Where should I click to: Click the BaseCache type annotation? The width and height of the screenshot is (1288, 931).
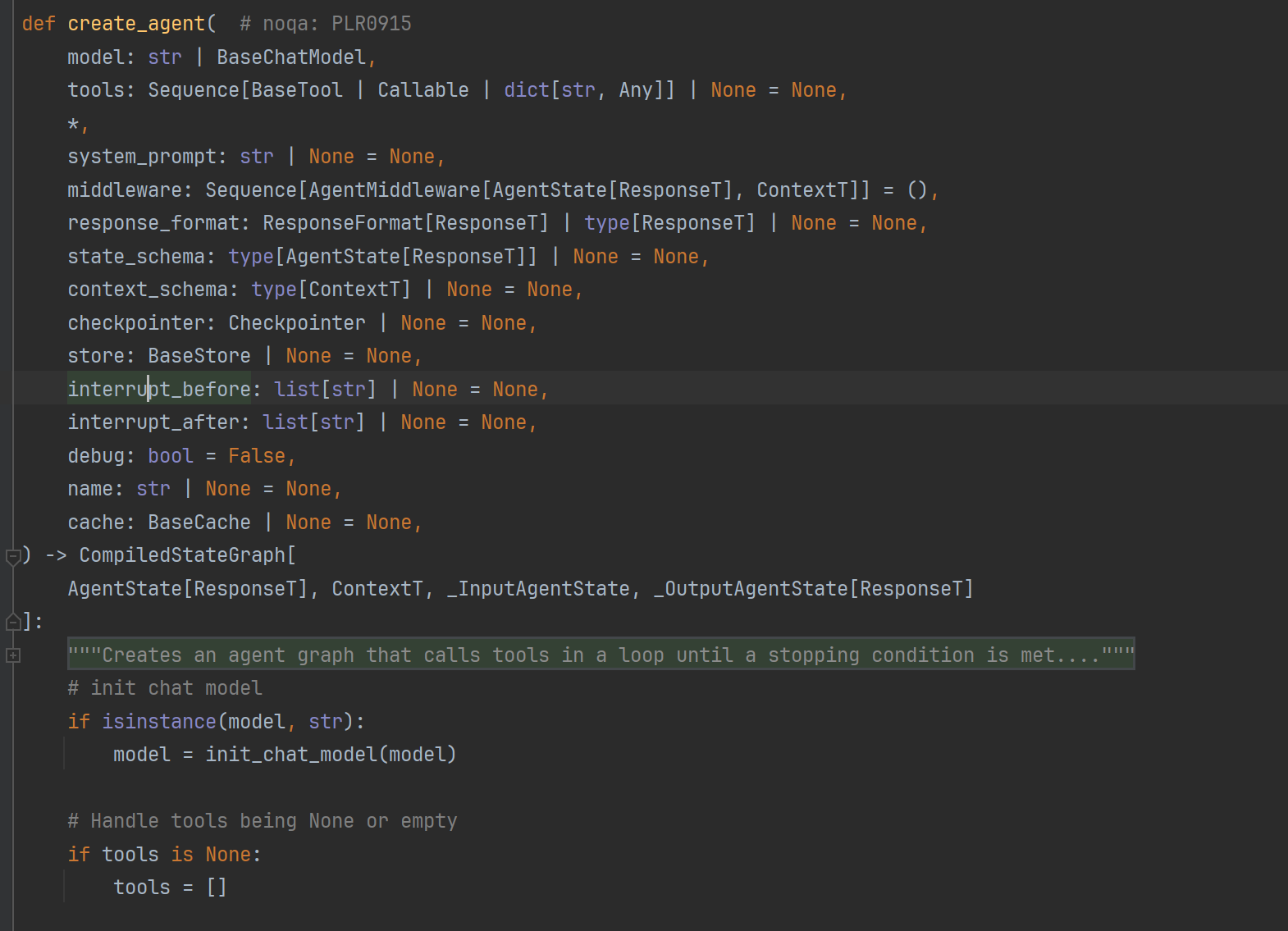coord(199,523)
